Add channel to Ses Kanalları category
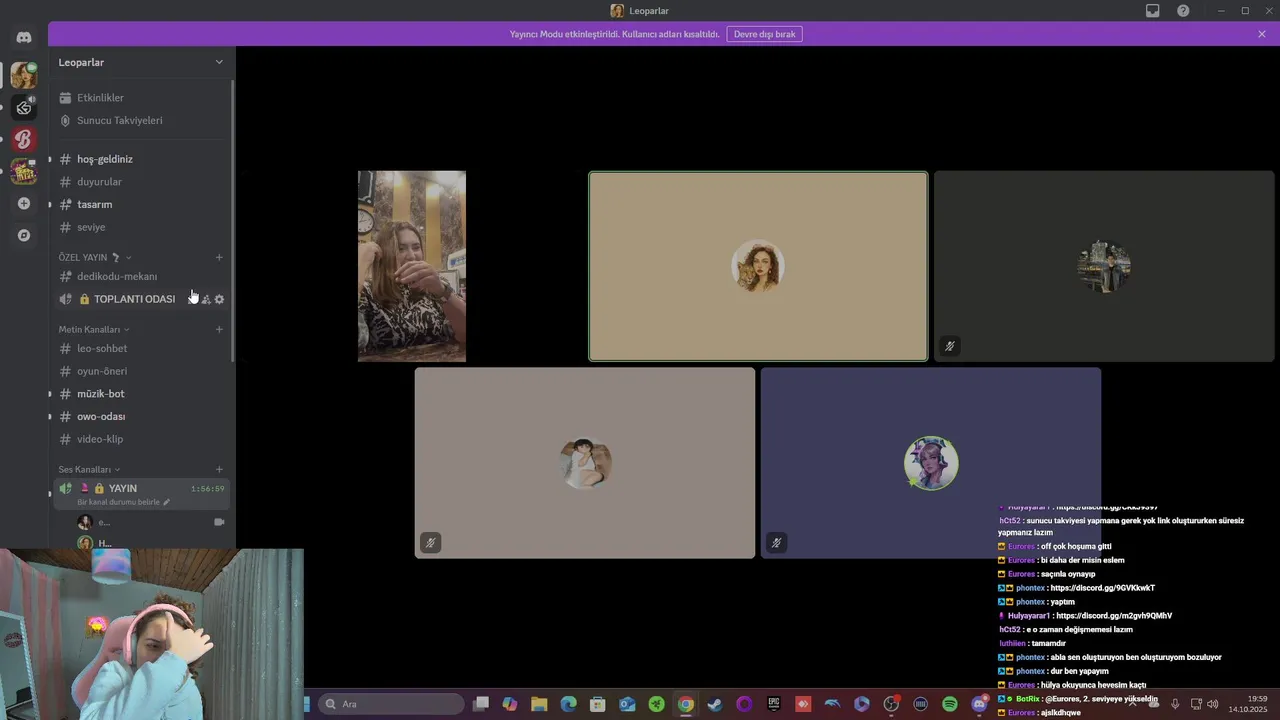The image size is (1280, 720). 219,469
